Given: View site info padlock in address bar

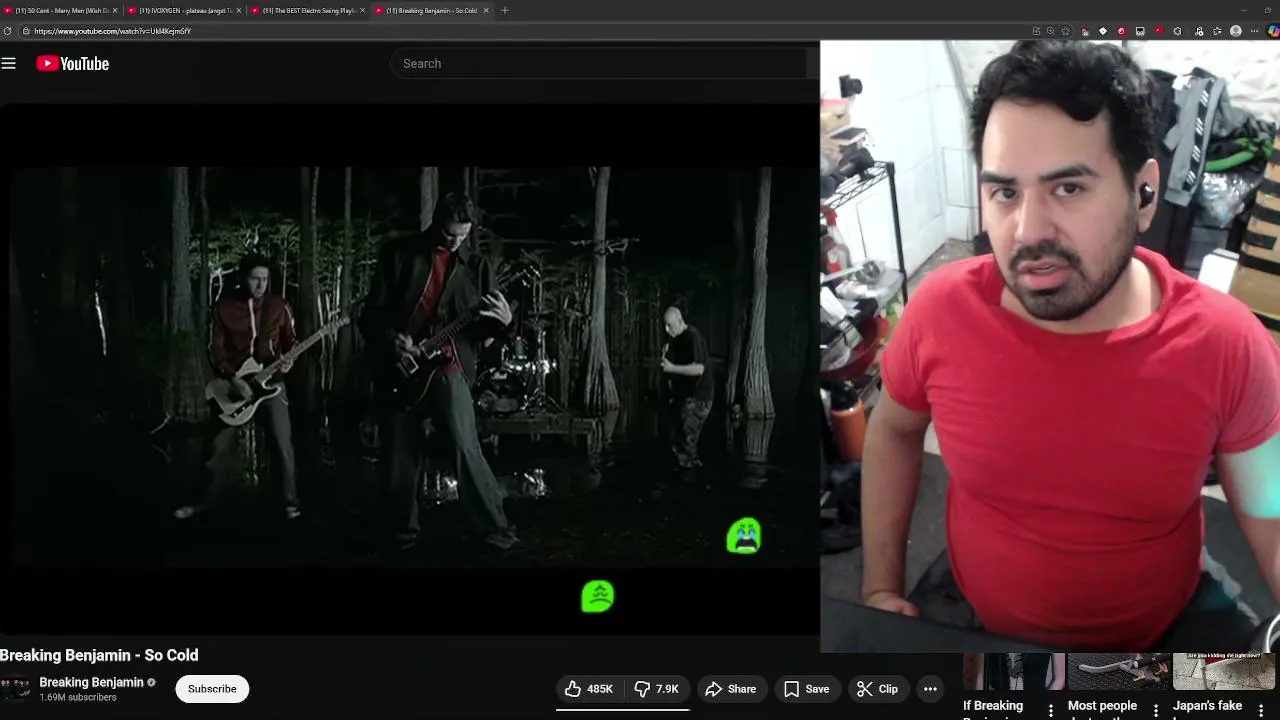Looking at the screenshot, I should click(x=26, y=31).
